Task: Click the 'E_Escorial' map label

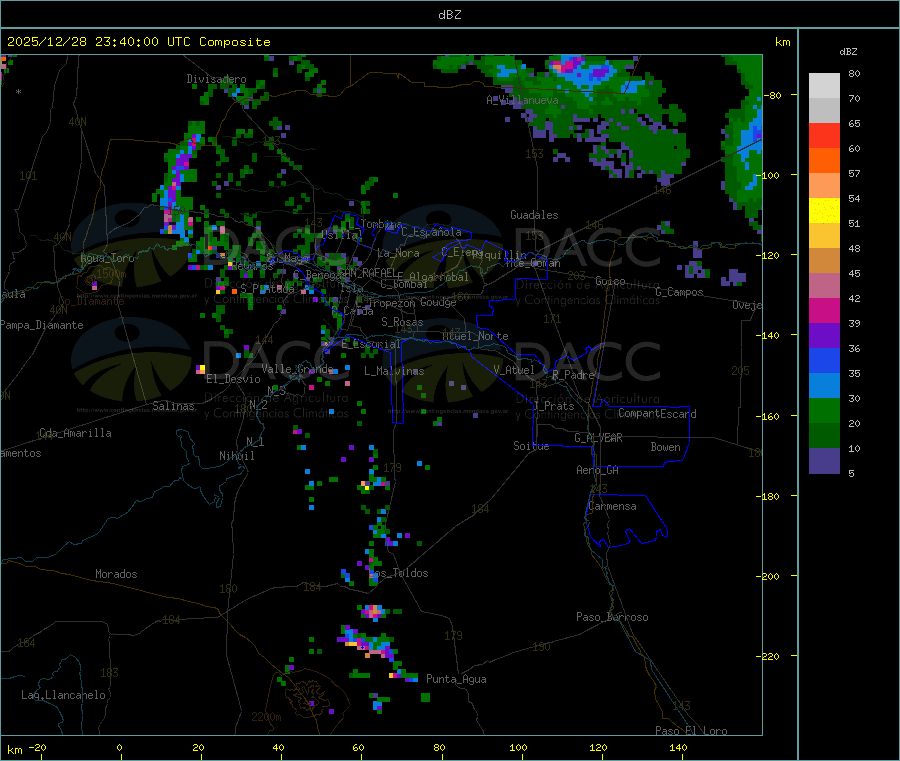Action: (371, 344)
